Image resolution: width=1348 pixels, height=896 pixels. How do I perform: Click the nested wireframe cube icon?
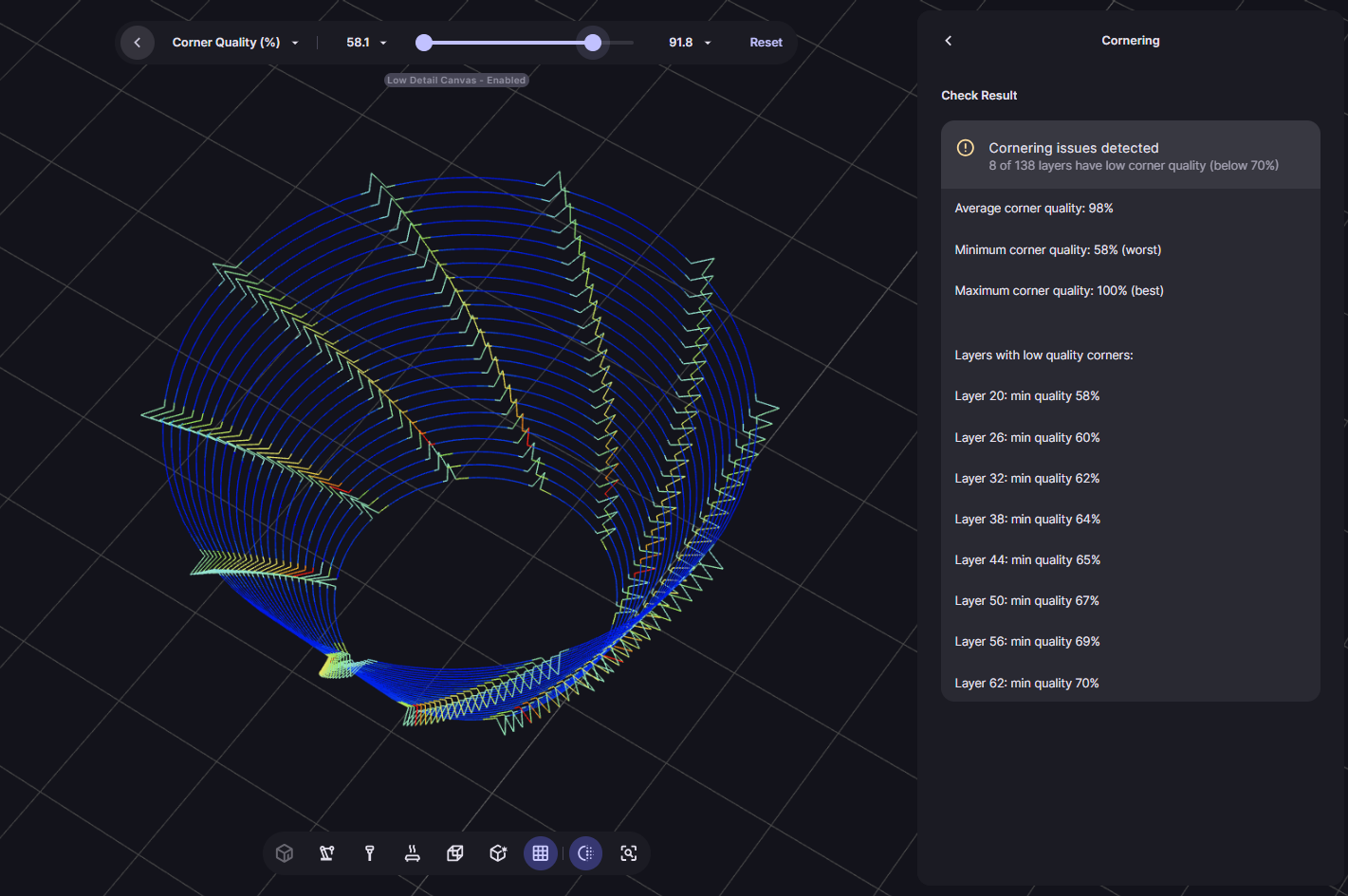click(x=455, y=853)
